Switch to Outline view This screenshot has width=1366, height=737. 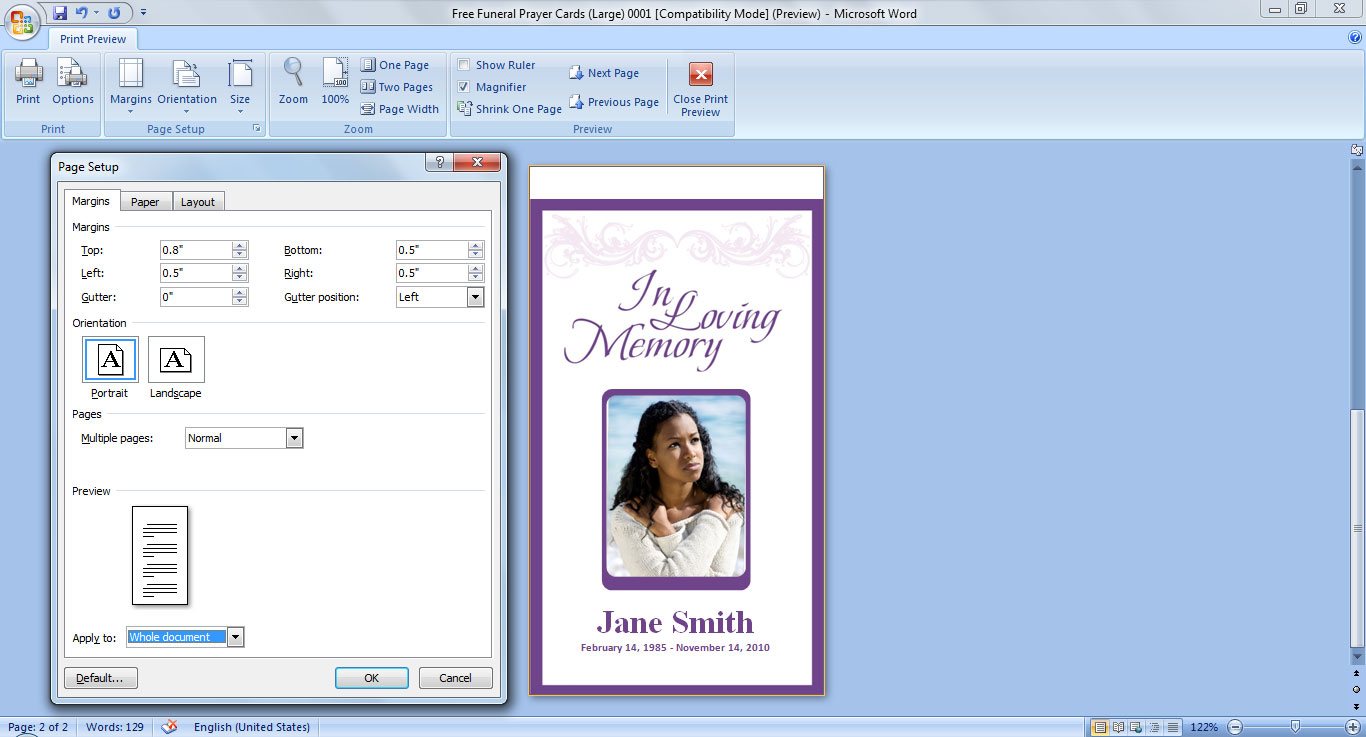pyautogui.click(x=1154, y=727)
